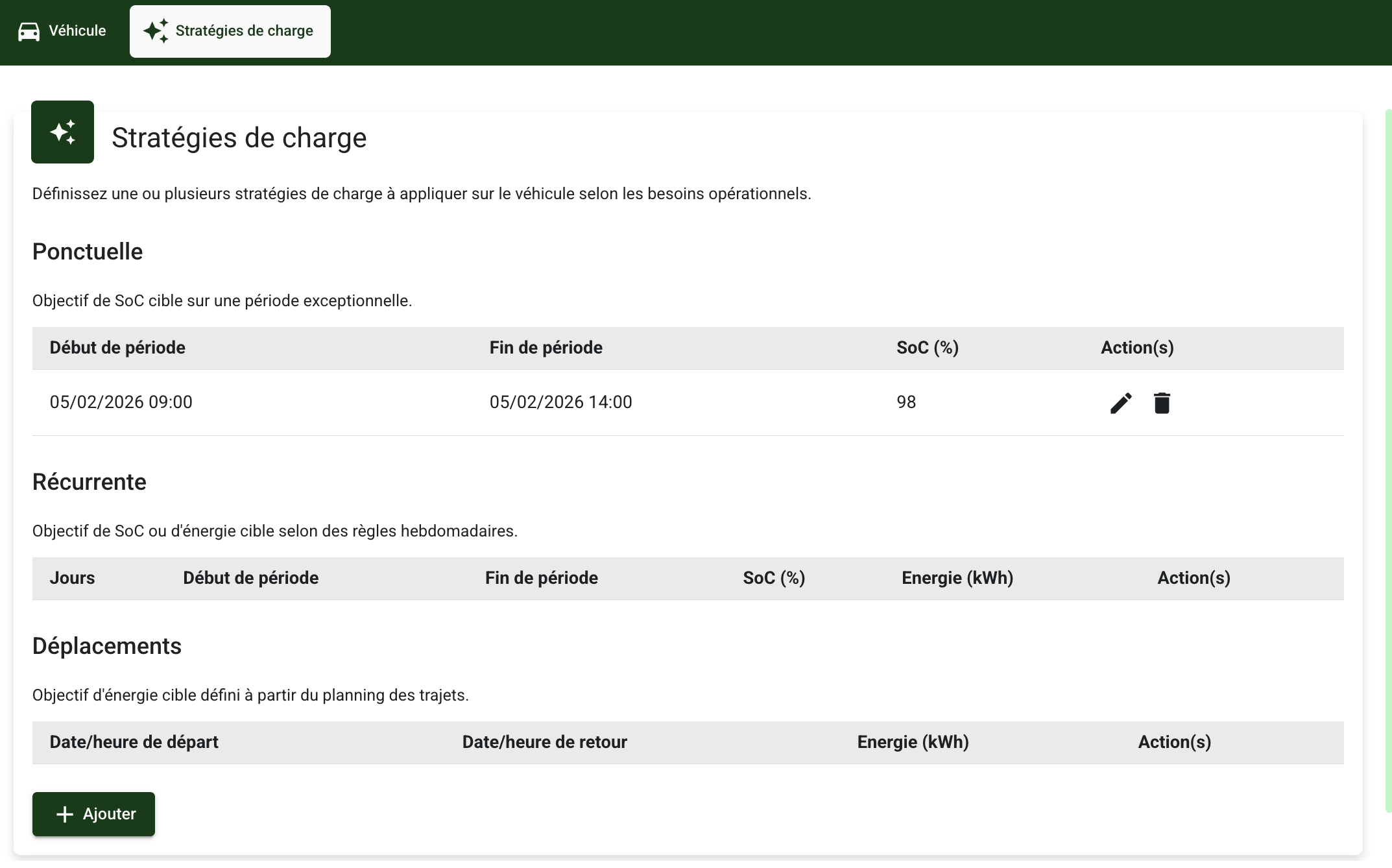Screen dimensions: 1392x868
Task: Delete the 05/02/2026 strategy with trash icon
Action: click(x=1161, y=403)
